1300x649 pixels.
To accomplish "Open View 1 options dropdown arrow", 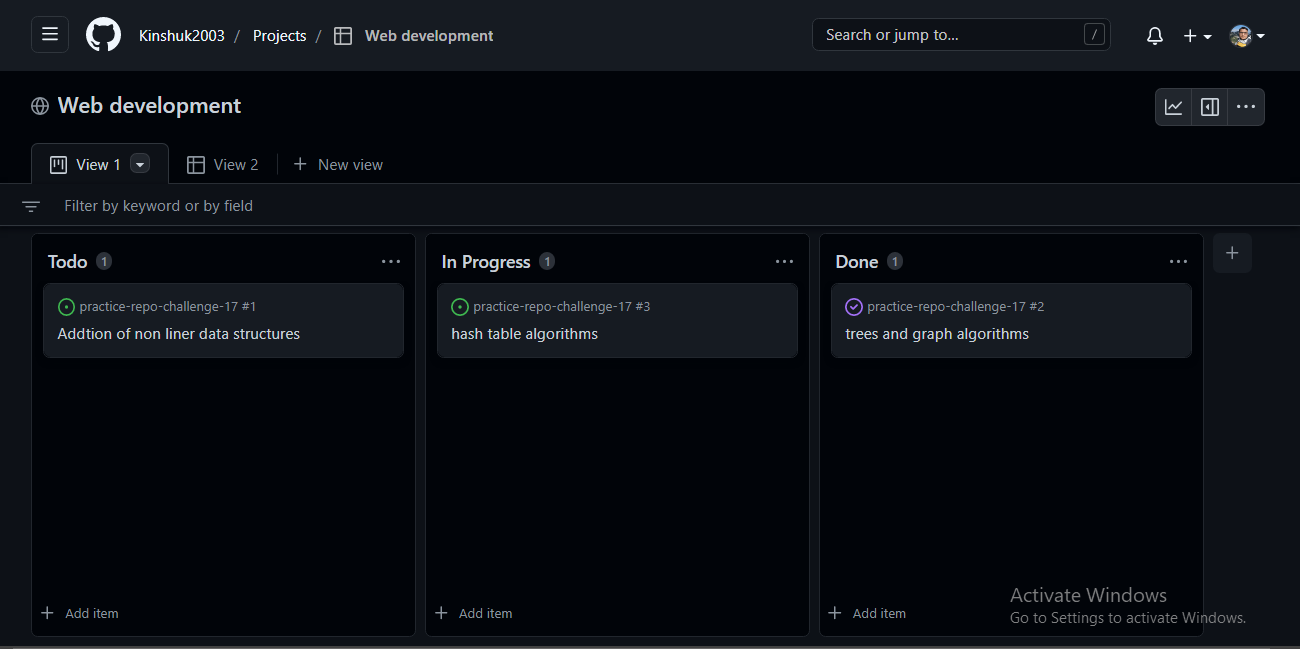I will click(140, 164).
